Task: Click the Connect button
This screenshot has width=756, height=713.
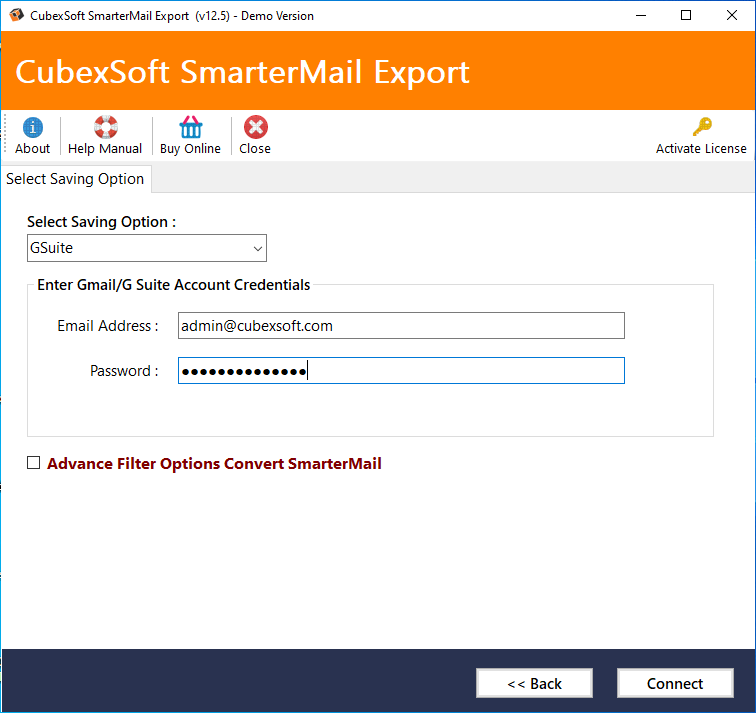Action: (675, 683)
